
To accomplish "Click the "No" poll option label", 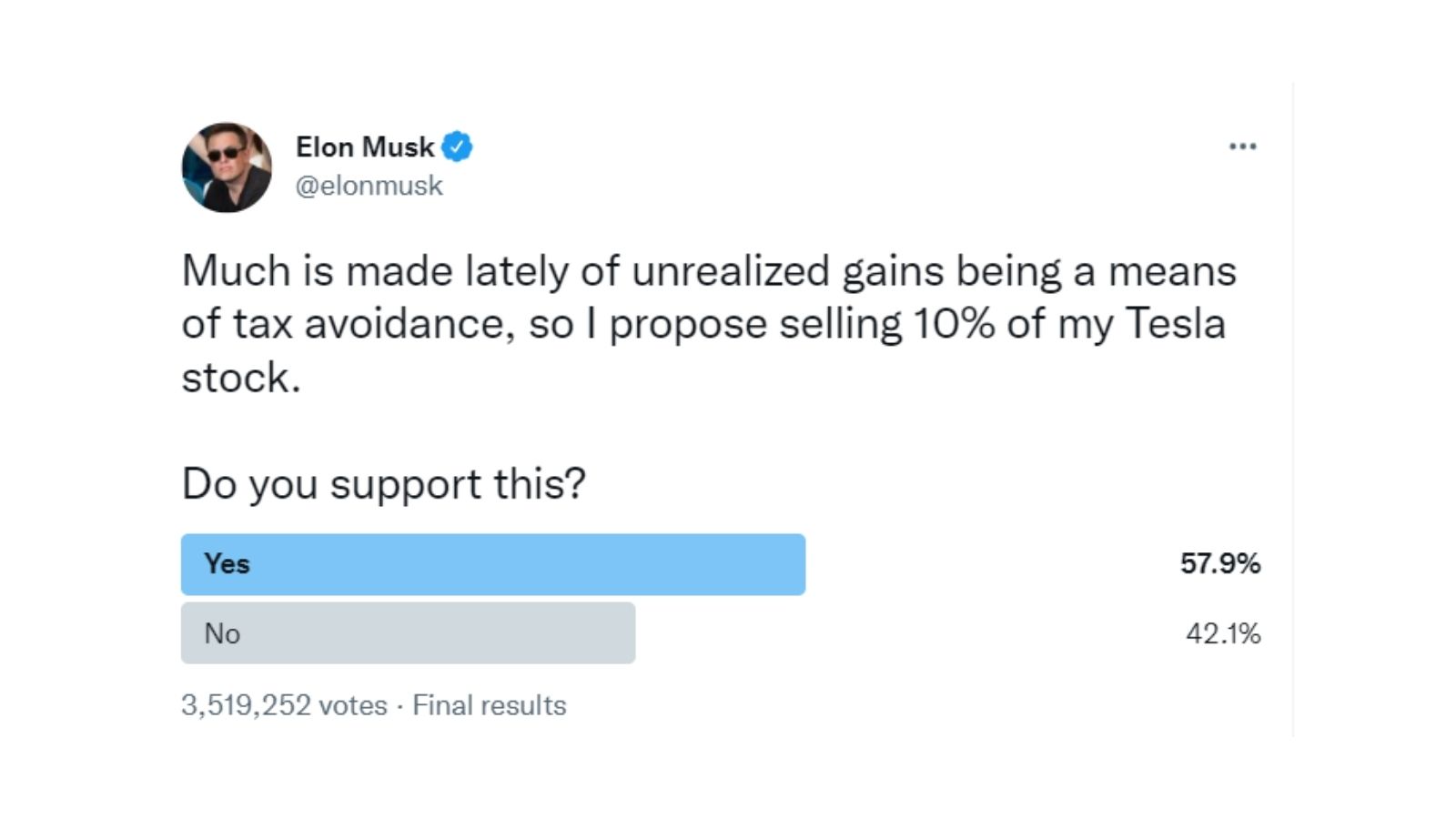I will tap(222, 633).
